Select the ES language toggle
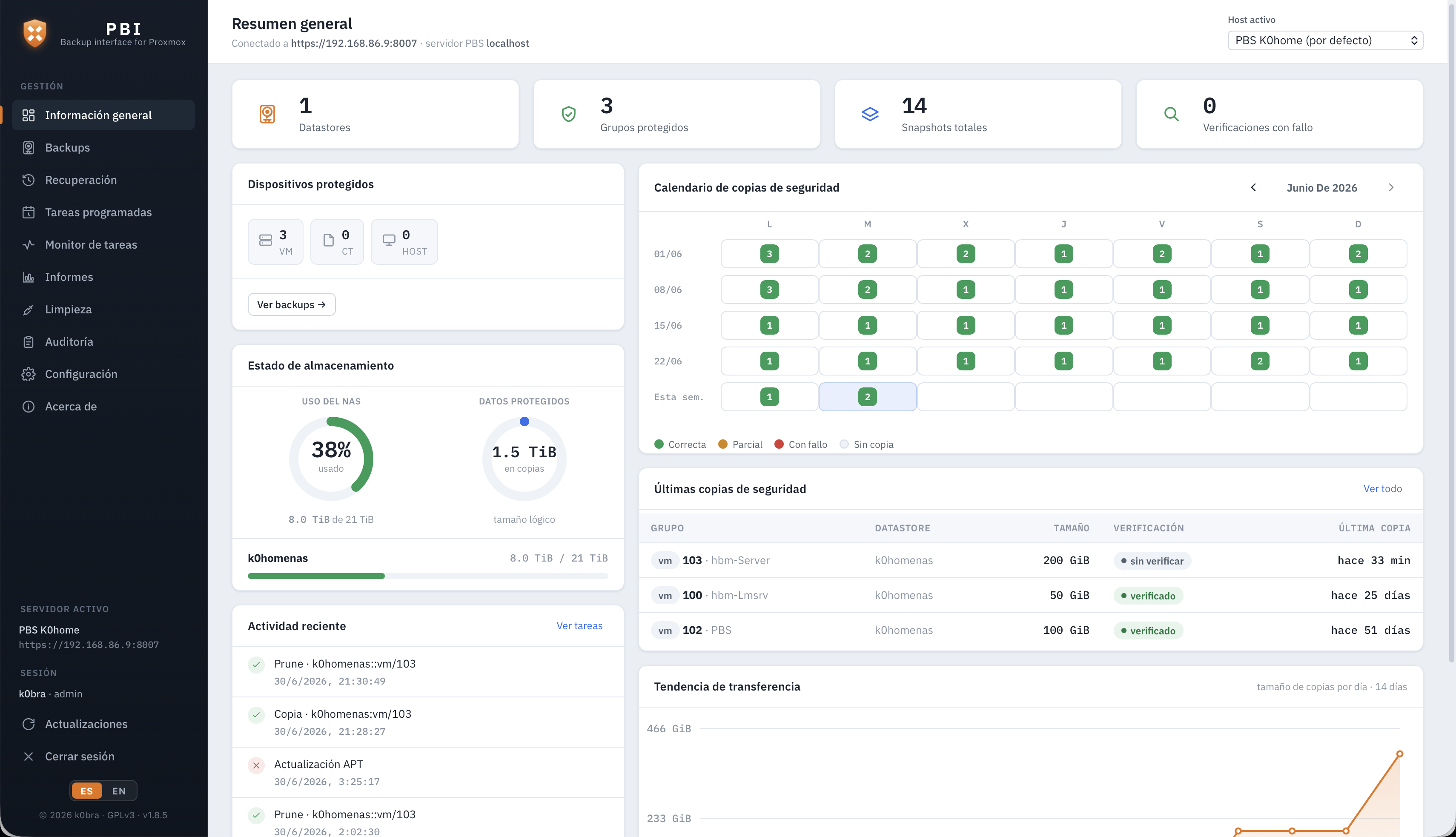 pos(87,791)
